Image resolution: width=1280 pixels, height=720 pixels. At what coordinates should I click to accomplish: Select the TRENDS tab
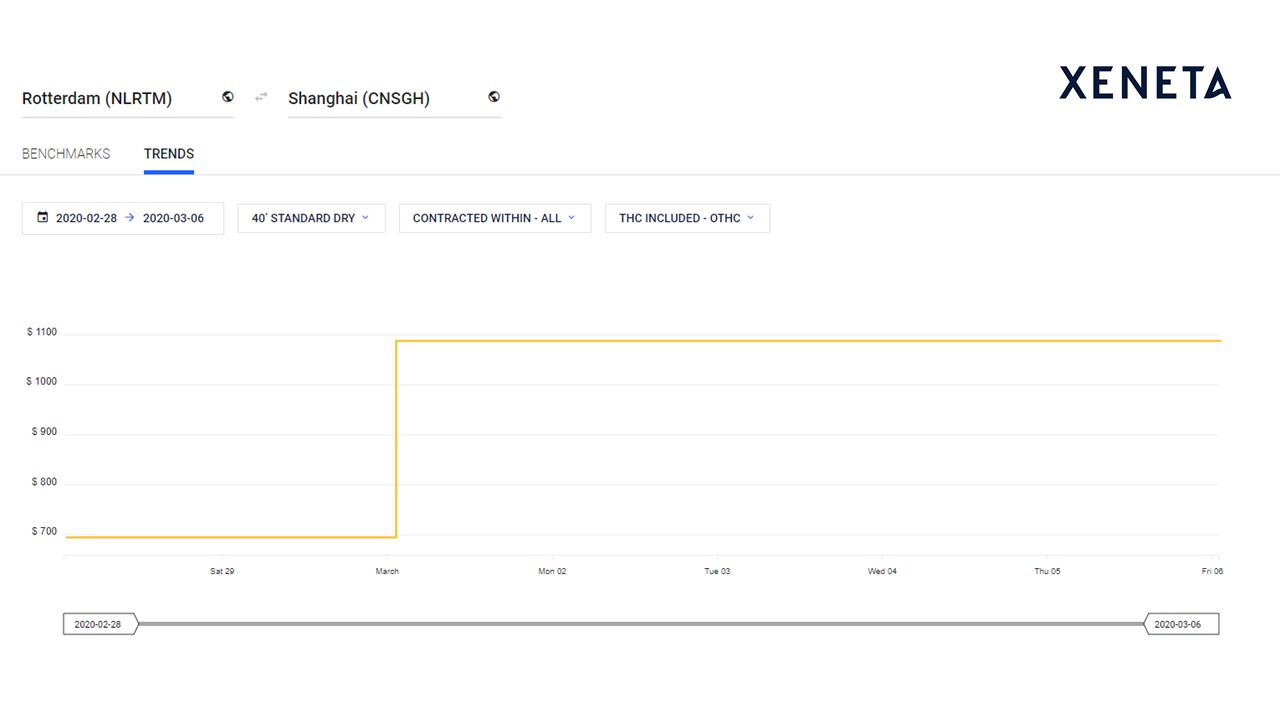pos(169,154)
